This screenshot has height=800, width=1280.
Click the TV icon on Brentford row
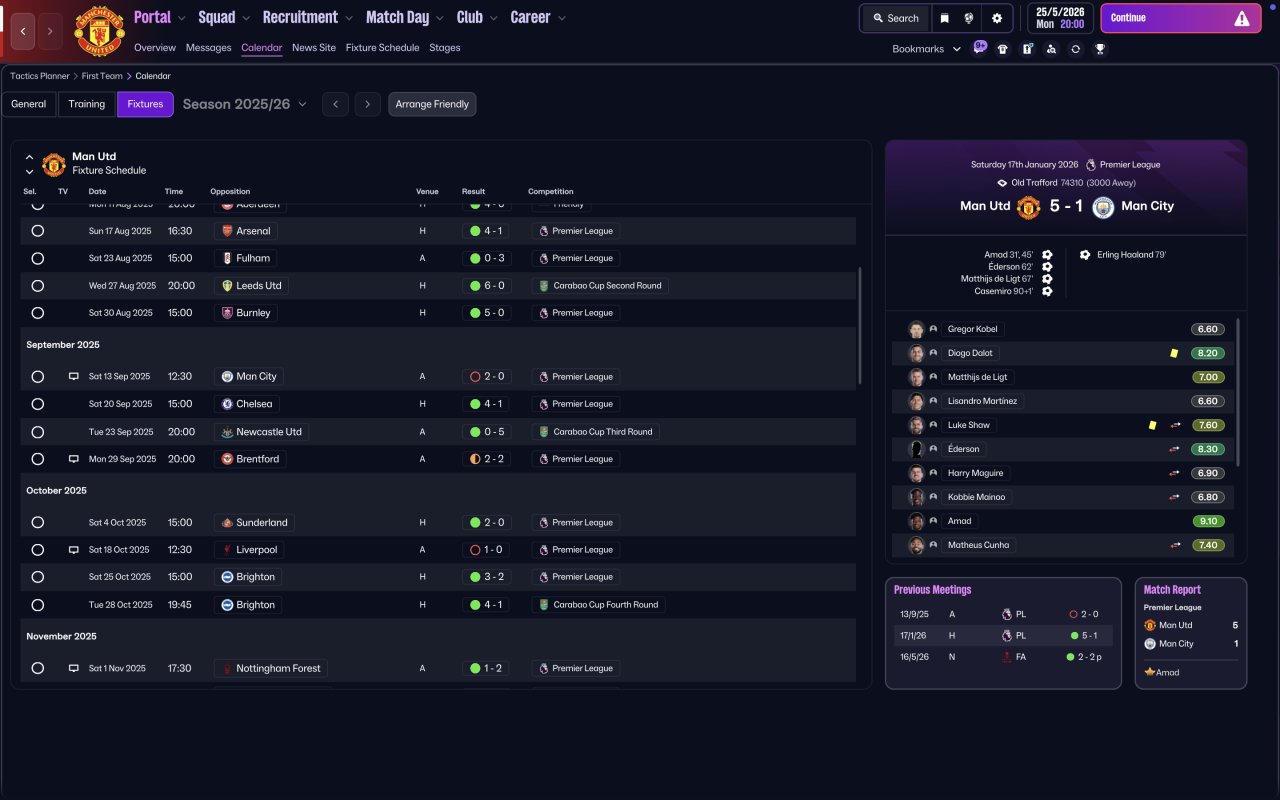(73, 459)
